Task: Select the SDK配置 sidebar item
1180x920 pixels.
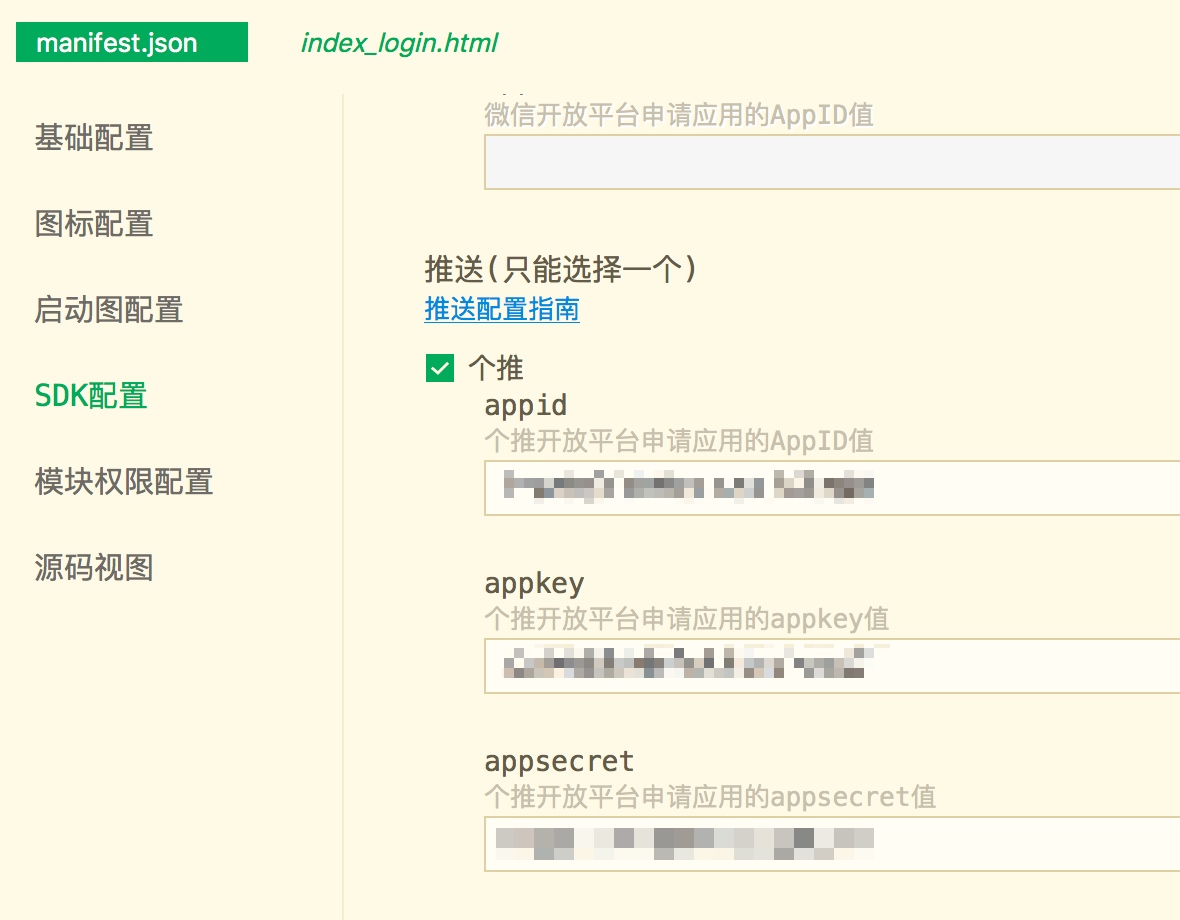Action: click(x=91, y=396)
